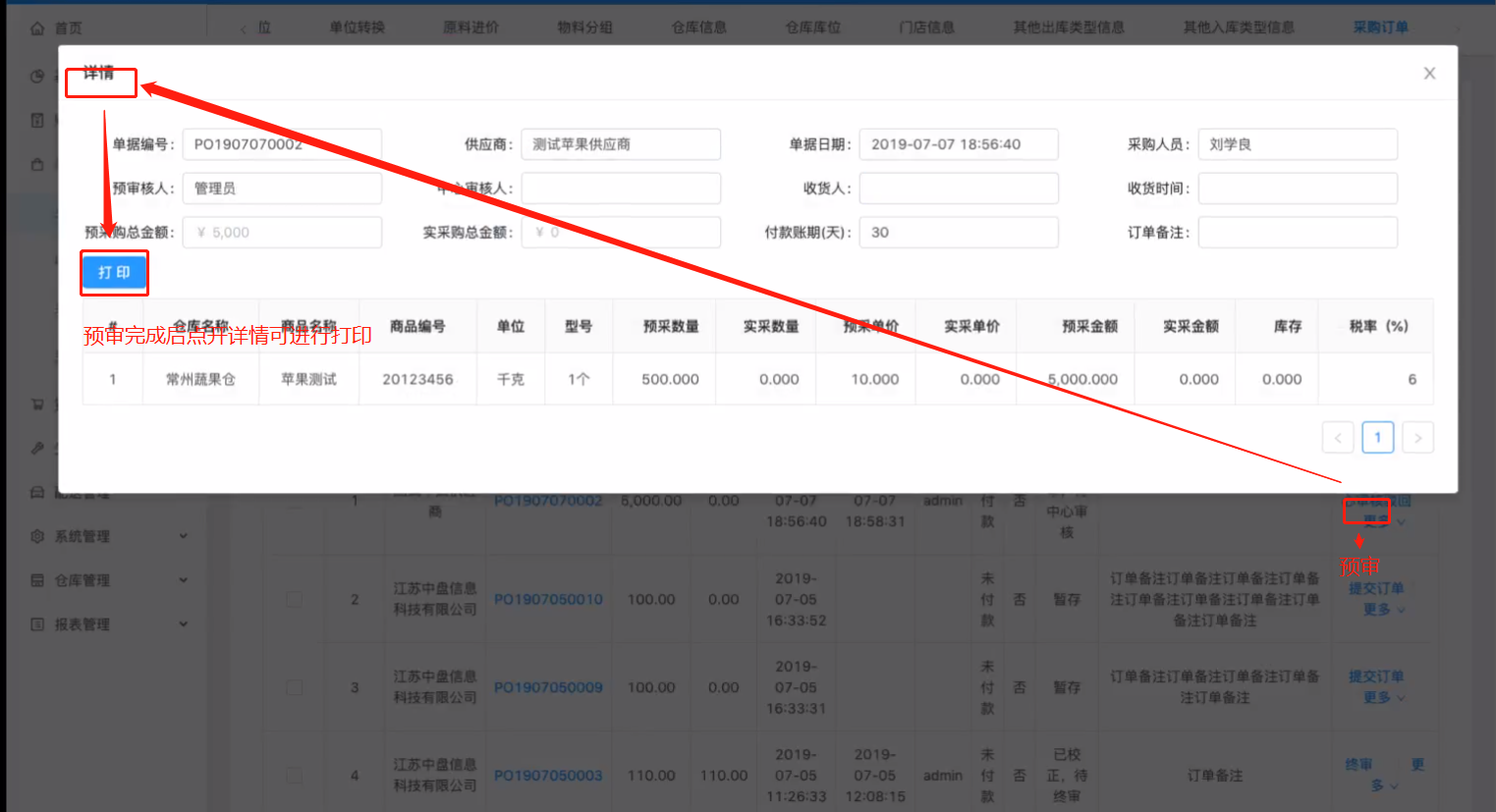The width and height of the screenshot is (1496, 812).
Task: Click product code 20123456 cell
Action: (x=417, y=379)
